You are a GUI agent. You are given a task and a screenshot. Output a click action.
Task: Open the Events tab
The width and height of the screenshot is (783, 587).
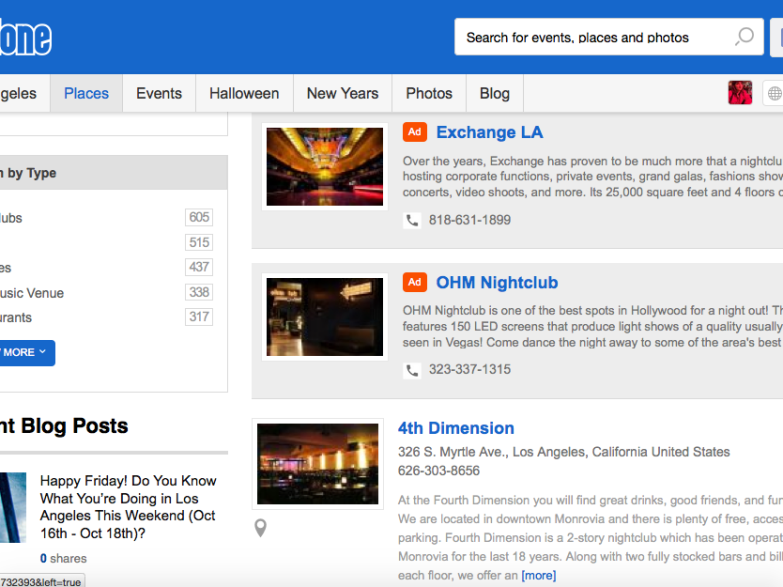click(159, 93)
